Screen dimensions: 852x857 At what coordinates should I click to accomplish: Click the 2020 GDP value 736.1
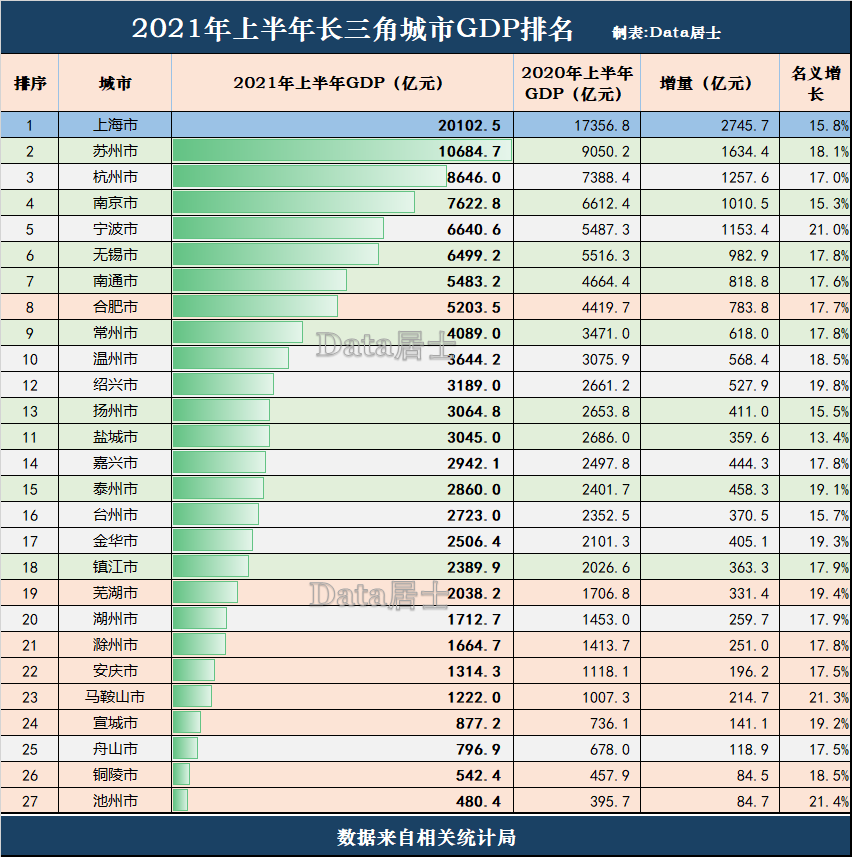click(610, 724)
